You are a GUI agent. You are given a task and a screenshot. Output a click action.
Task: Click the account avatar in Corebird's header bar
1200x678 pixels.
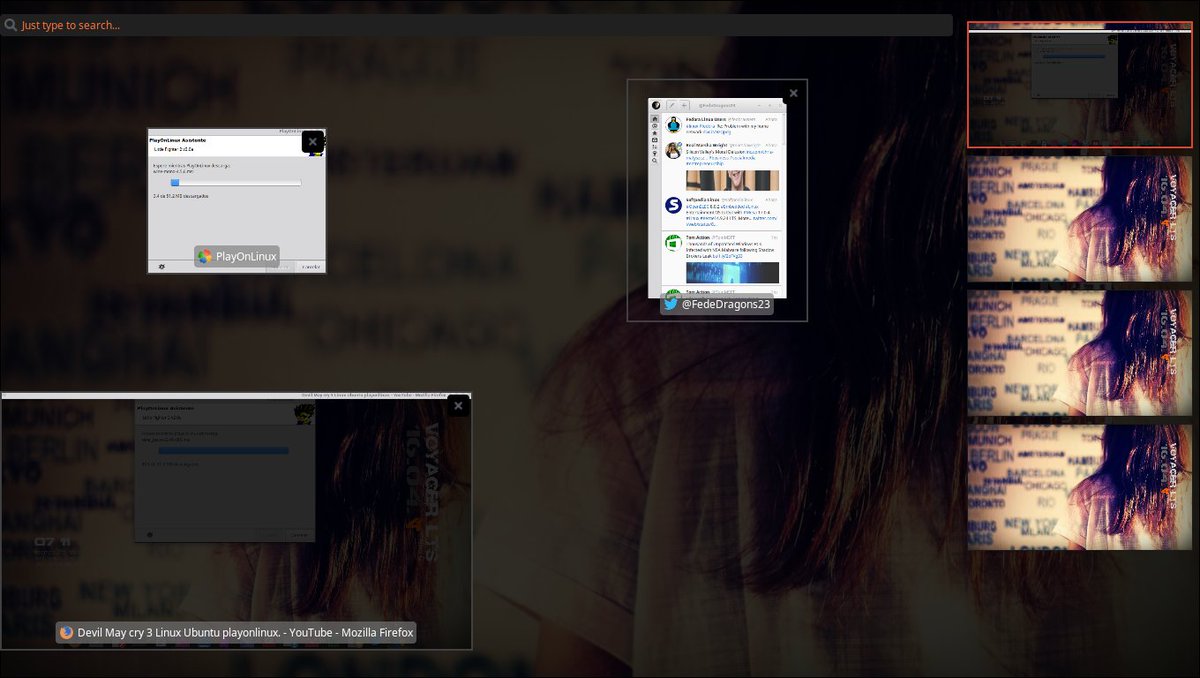(x=656, y=105)
